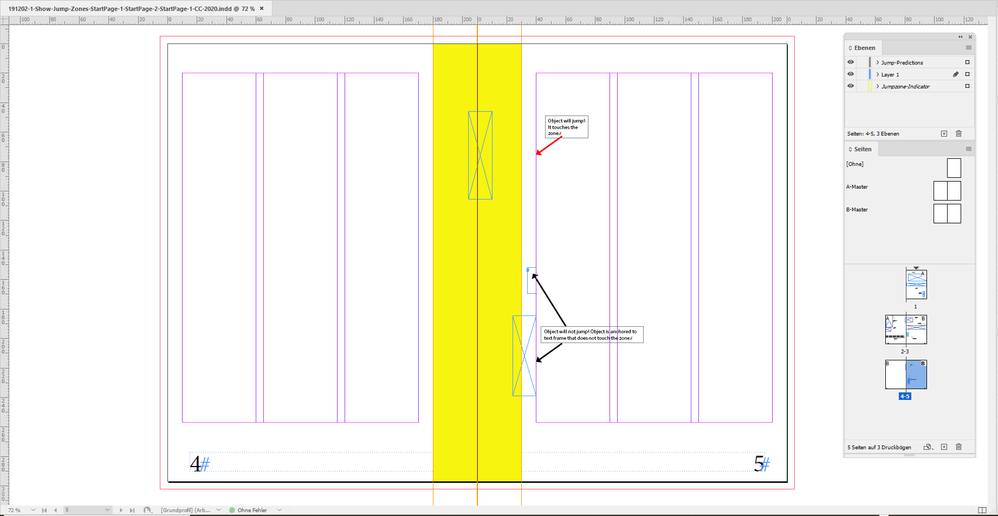Delete selected pages in Seiten panel
This screenshot has height=516, width=998.
tap(959, 447)
